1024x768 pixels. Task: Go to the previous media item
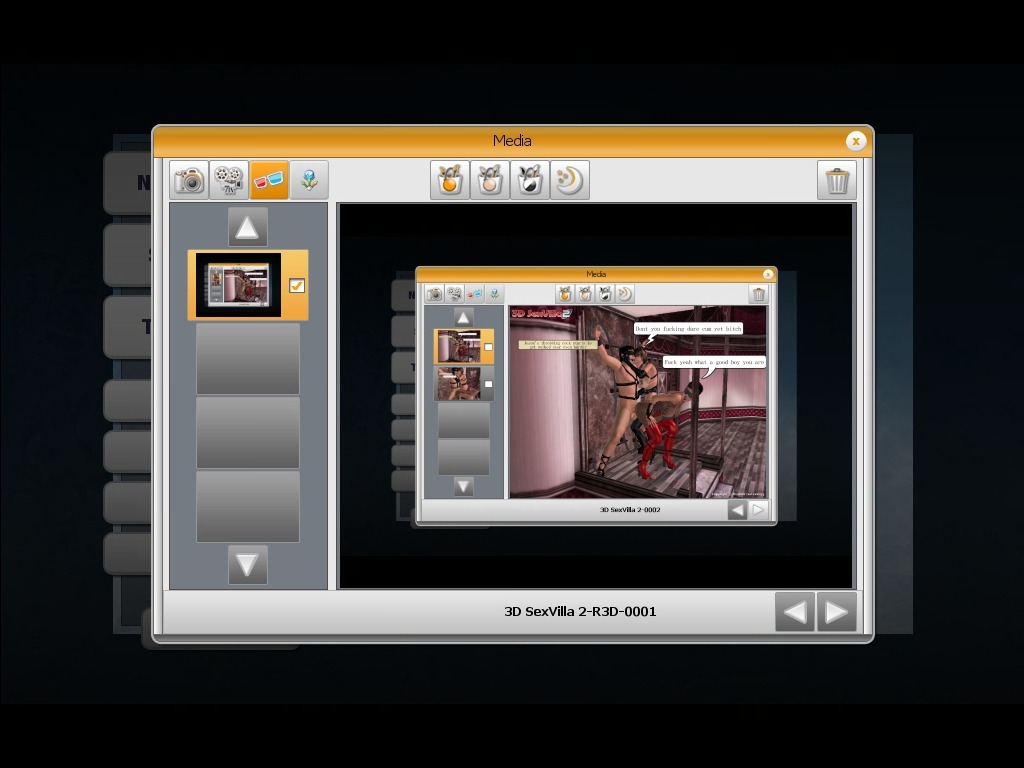(x=795, y=612)
